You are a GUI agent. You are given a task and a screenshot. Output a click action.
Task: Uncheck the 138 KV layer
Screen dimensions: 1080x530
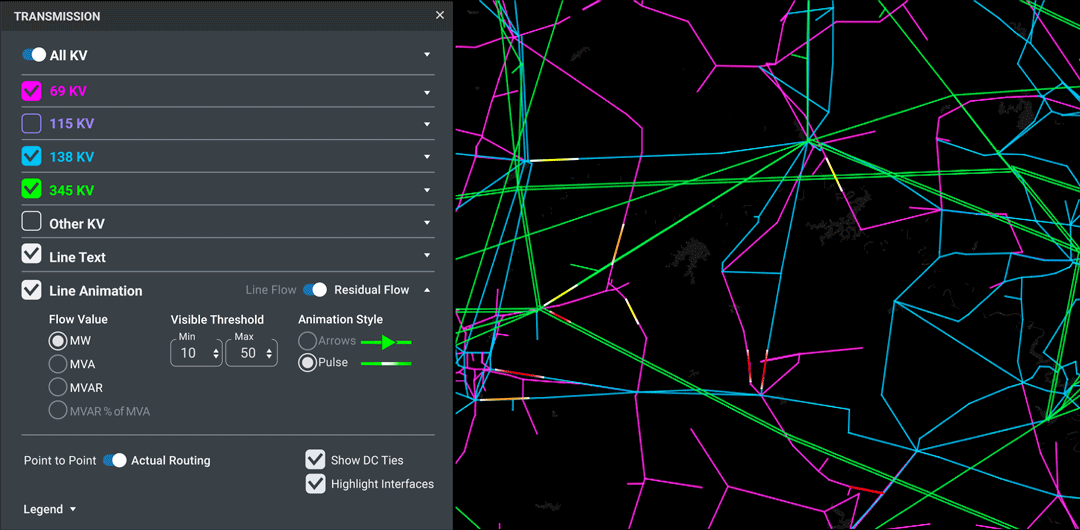pos(31,157)
